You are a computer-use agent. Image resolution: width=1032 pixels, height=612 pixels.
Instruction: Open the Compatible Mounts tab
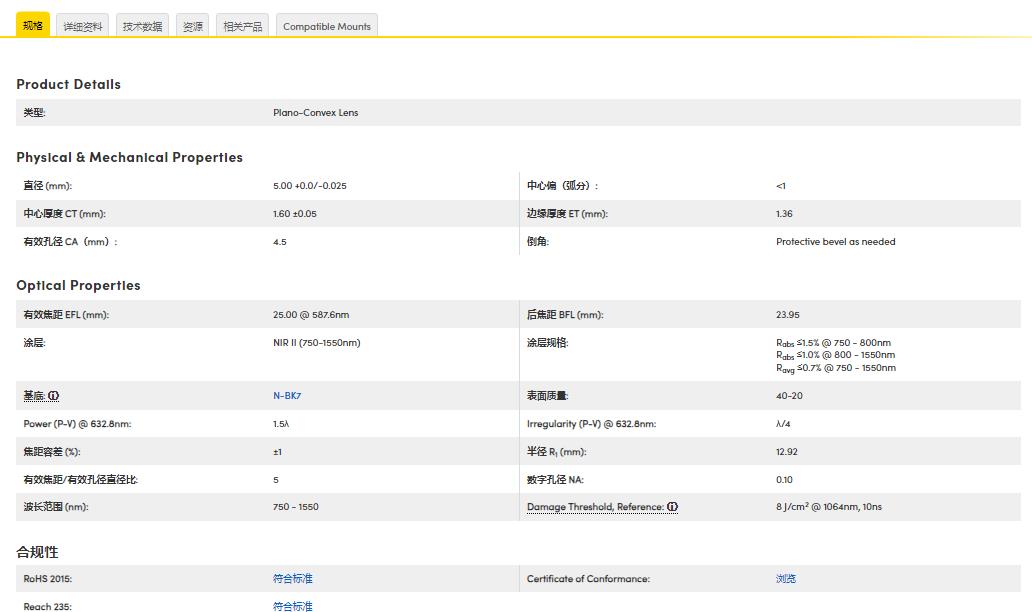point(327,27)
